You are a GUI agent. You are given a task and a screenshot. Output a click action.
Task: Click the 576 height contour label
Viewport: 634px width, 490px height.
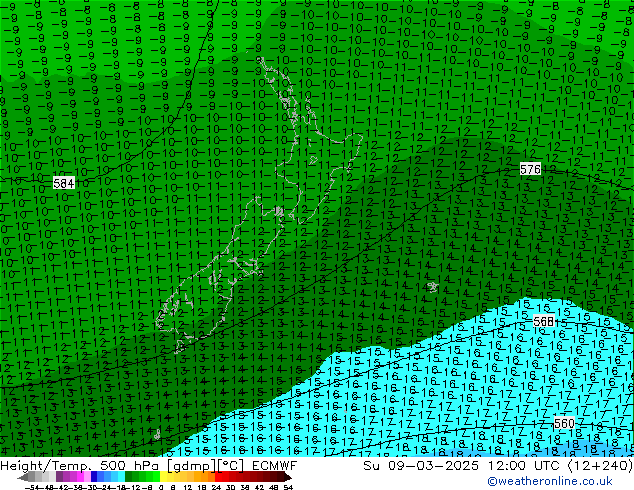[x=530, y=169]
